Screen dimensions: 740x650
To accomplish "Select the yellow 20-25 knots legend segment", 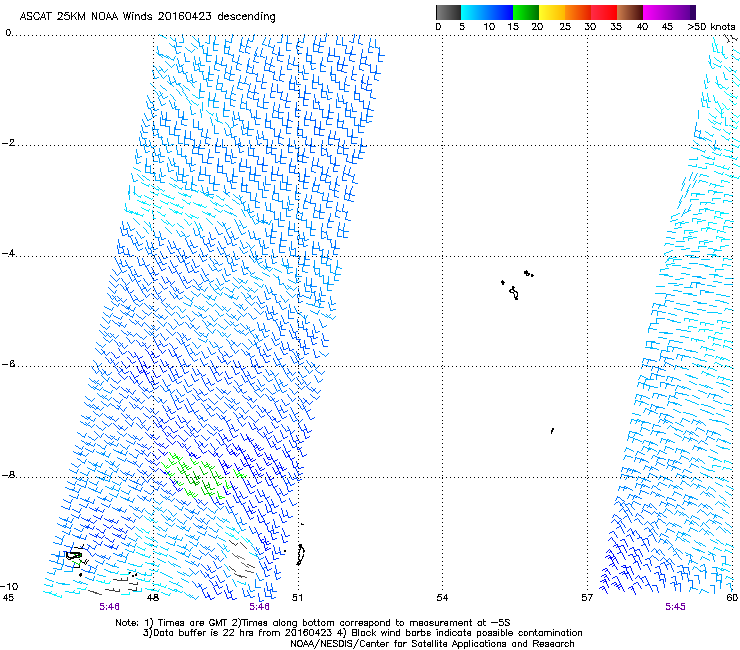I will click(552, 13).
